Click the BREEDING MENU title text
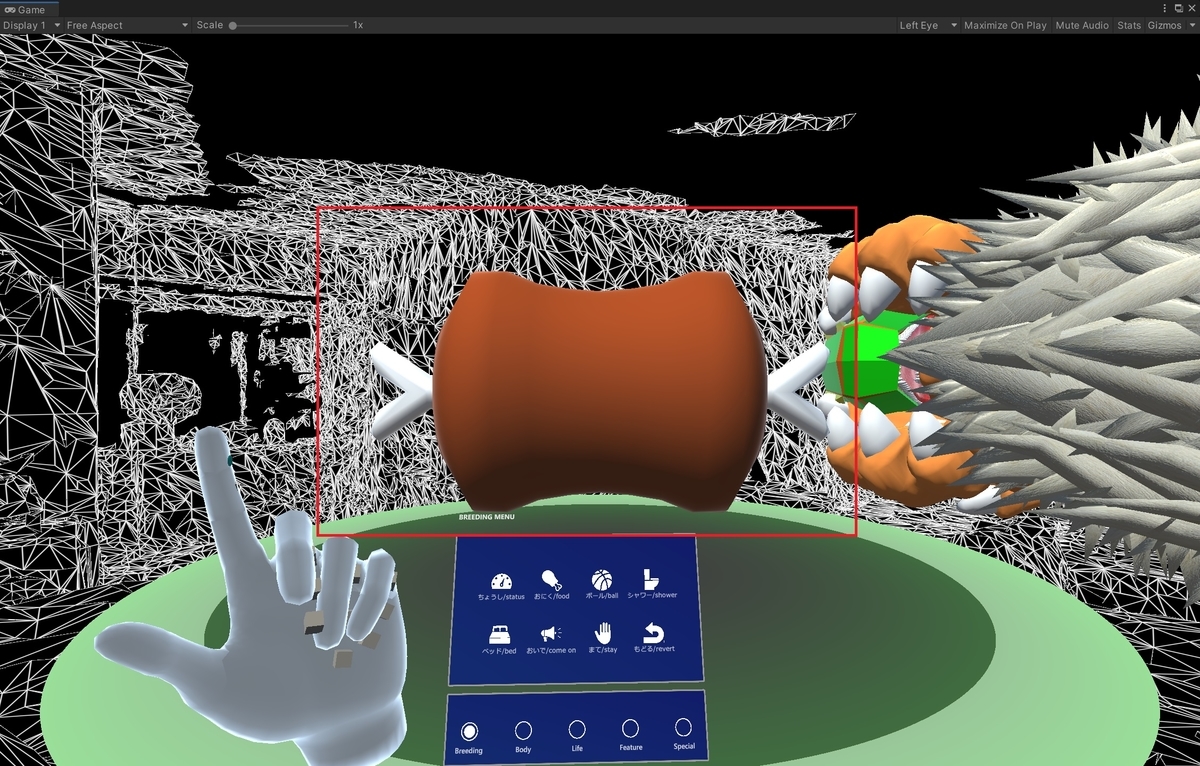This screenshot has width=1200, height=766. (486, 517)
